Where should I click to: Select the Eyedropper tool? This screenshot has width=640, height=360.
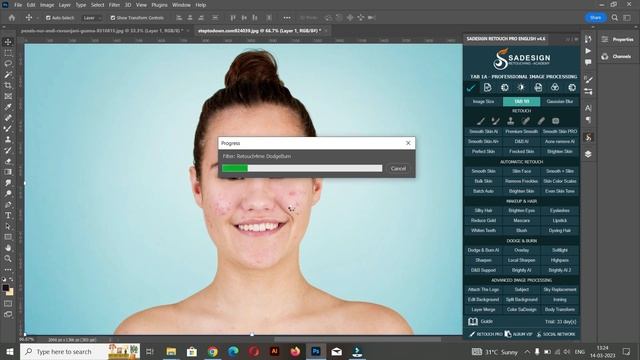click(8, 107)
